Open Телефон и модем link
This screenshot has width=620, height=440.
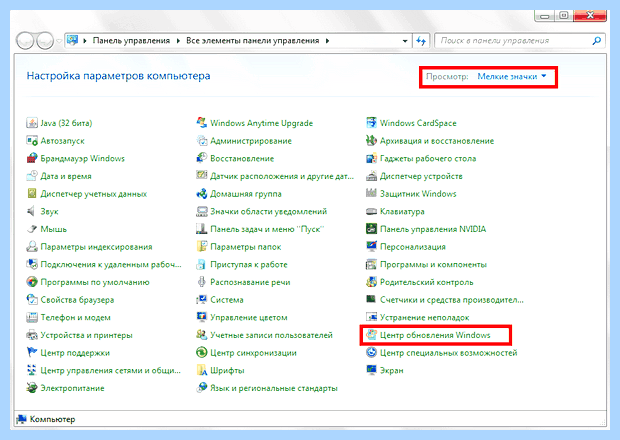point(76,317)
